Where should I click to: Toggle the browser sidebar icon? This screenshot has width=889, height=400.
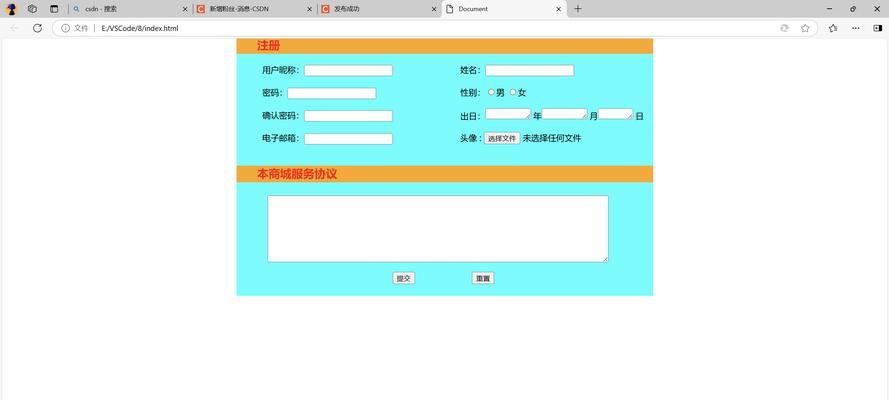tap(877, 28)
